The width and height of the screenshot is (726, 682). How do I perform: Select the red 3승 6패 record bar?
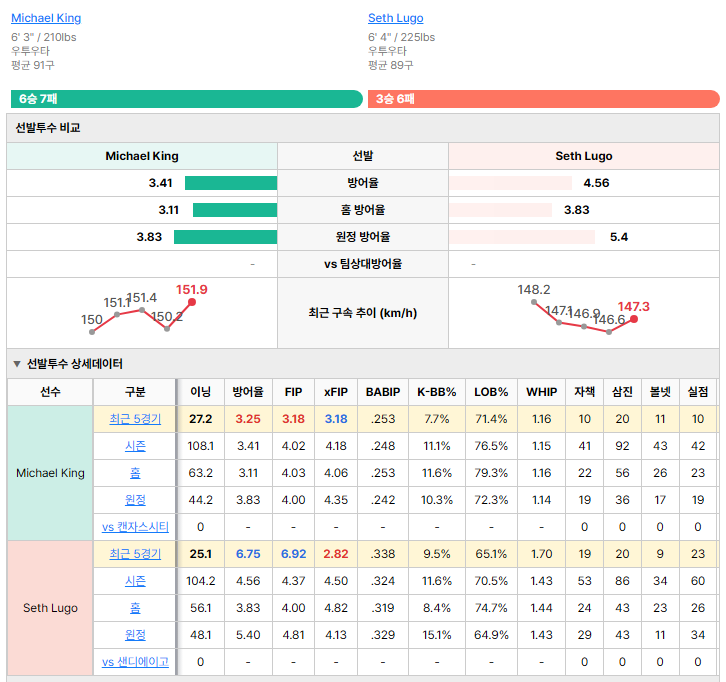pos(544,99)
